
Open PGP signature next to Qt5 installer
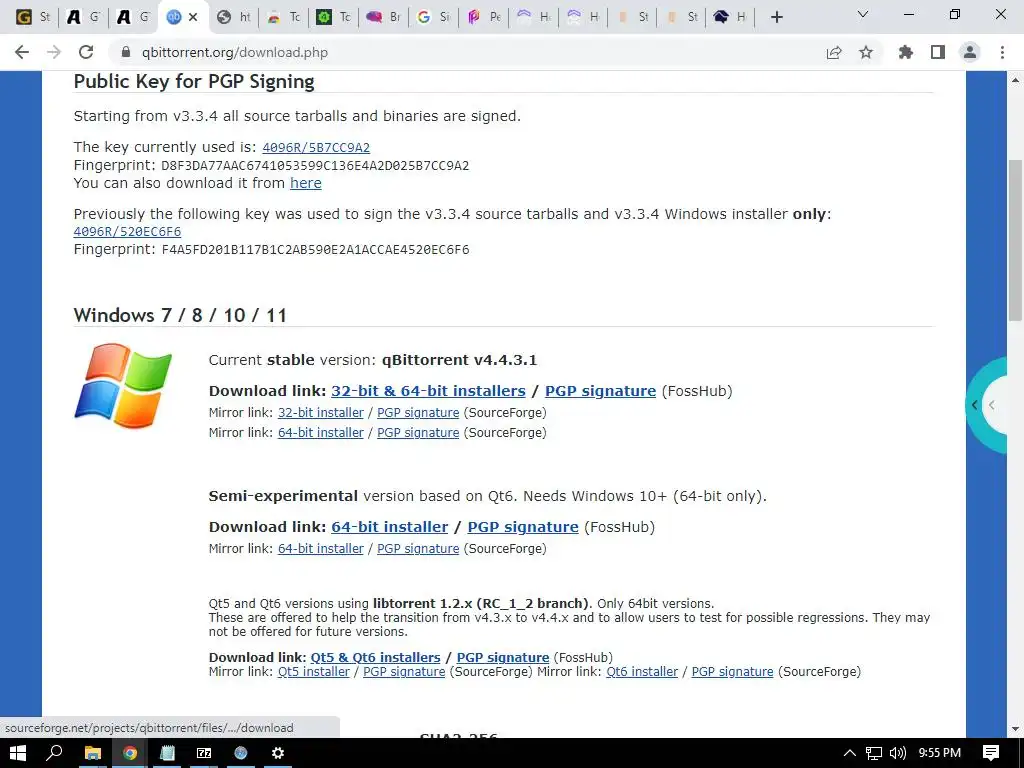(404, 671)
